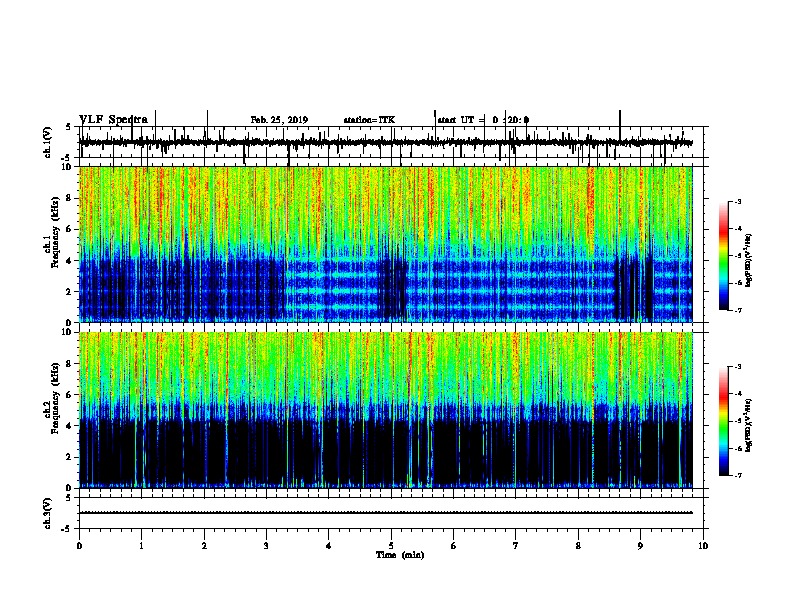Click the 'VLF Spectra' title text

114,119
